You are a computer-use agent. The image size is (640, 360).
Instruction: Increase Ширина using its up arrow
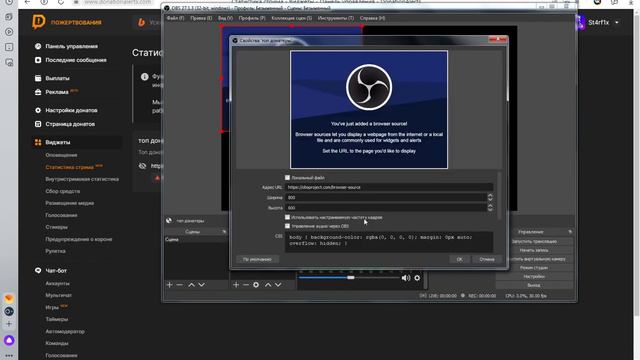pos(490,196)
